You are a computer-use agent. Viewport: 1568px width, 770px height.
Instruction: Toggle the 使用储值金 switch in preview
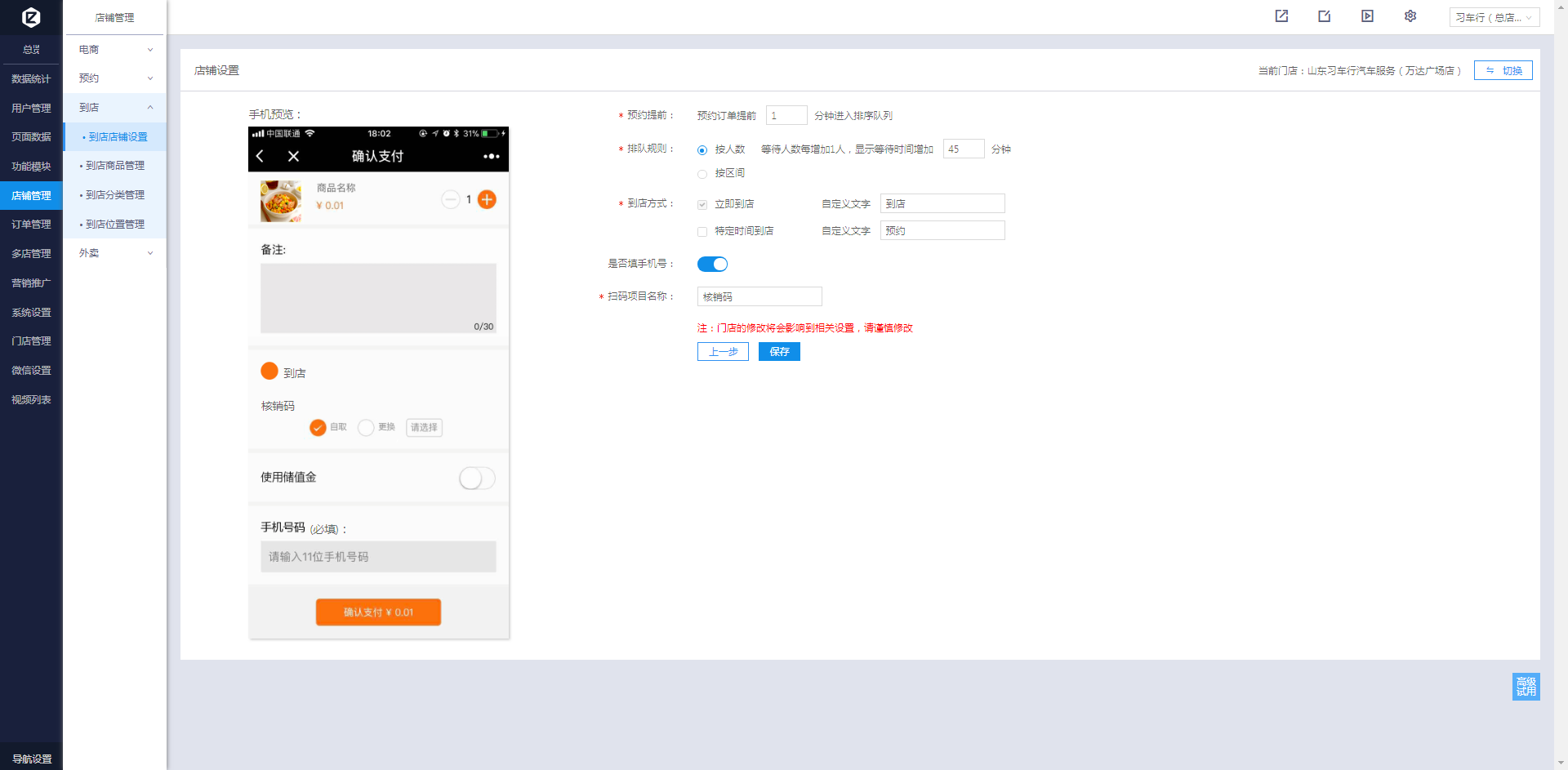click(x=477, y=478)
